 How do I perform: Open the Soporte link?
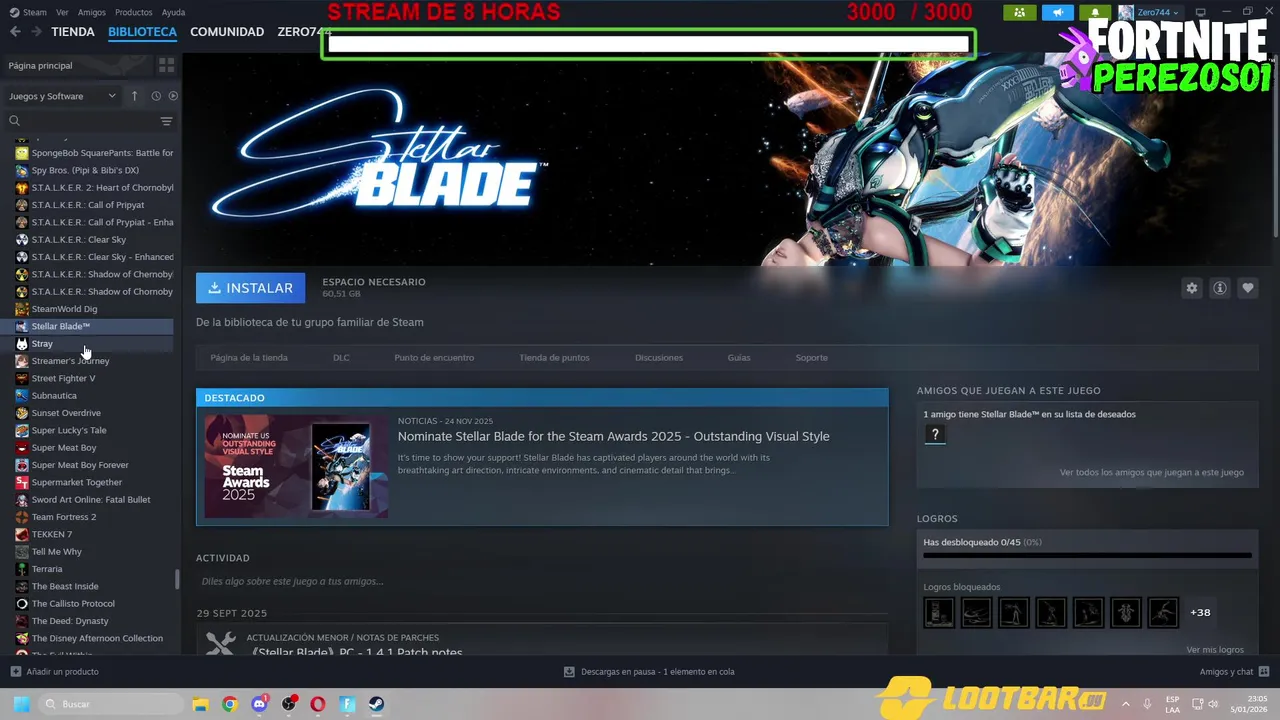[811, 357]
